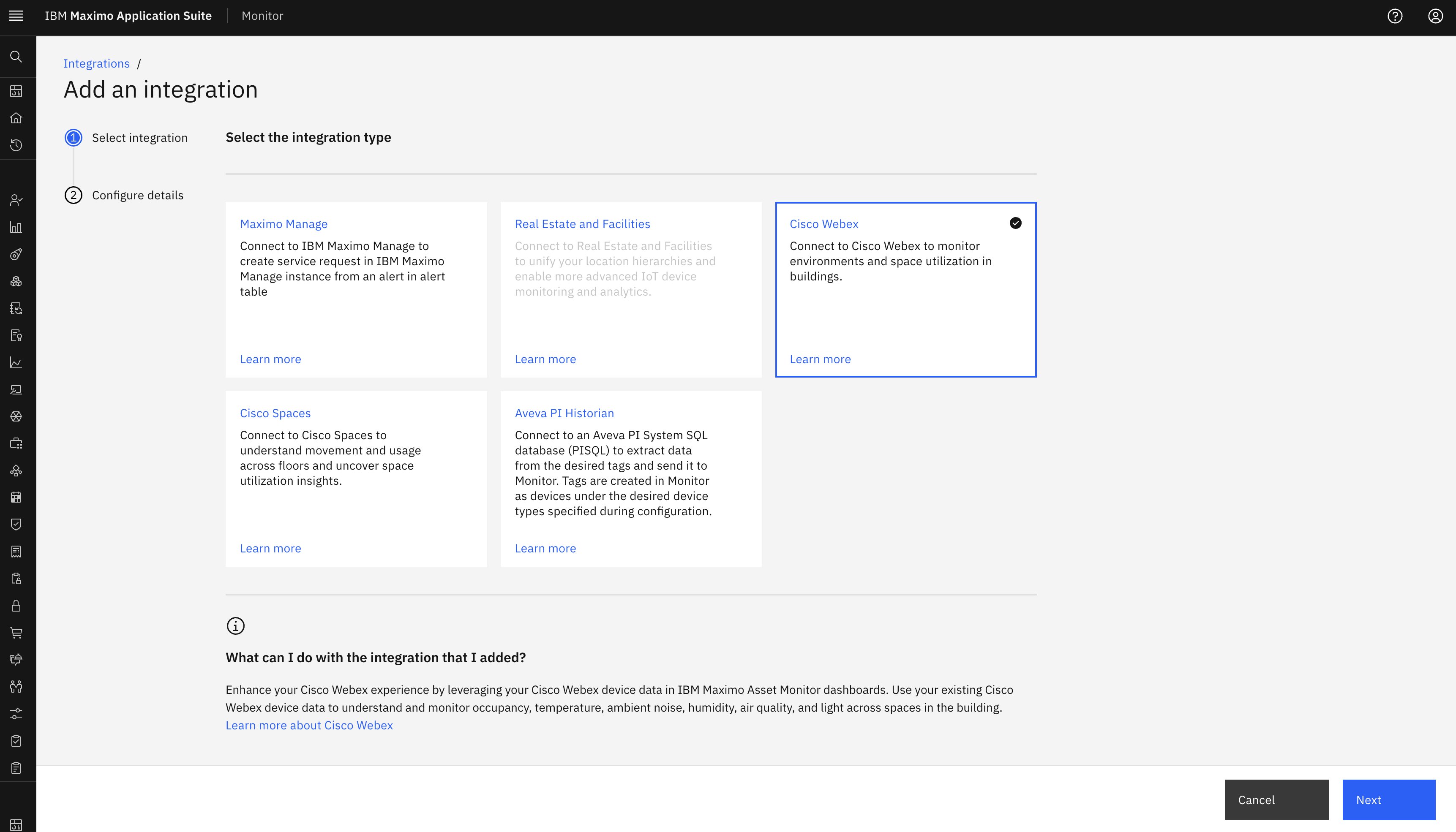Click the conveyor belt sidebar icon
Screen dimensions: 1456x832
[16, 254]
